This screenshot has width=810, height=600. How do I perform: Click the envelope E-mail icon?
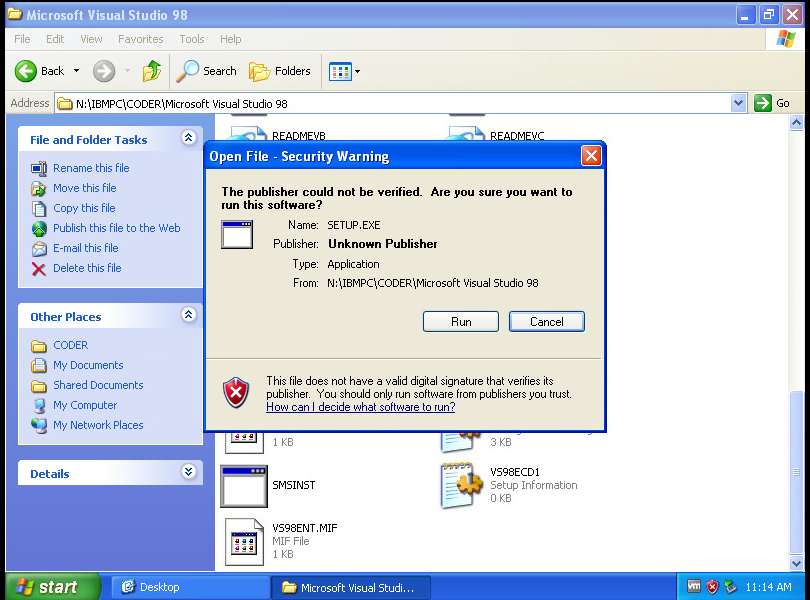[x=39, y=249]
